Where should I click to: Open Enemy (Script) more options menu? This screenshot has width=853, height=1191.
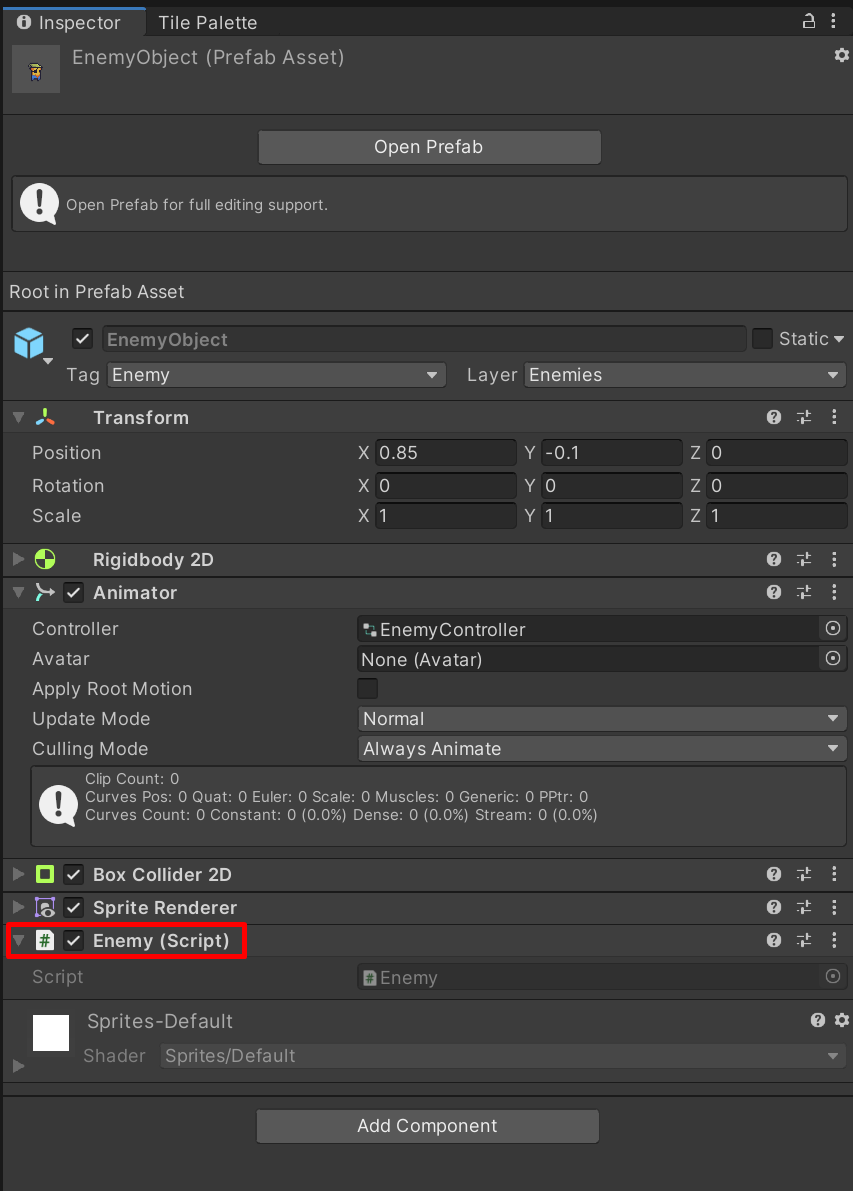[834, 940]
